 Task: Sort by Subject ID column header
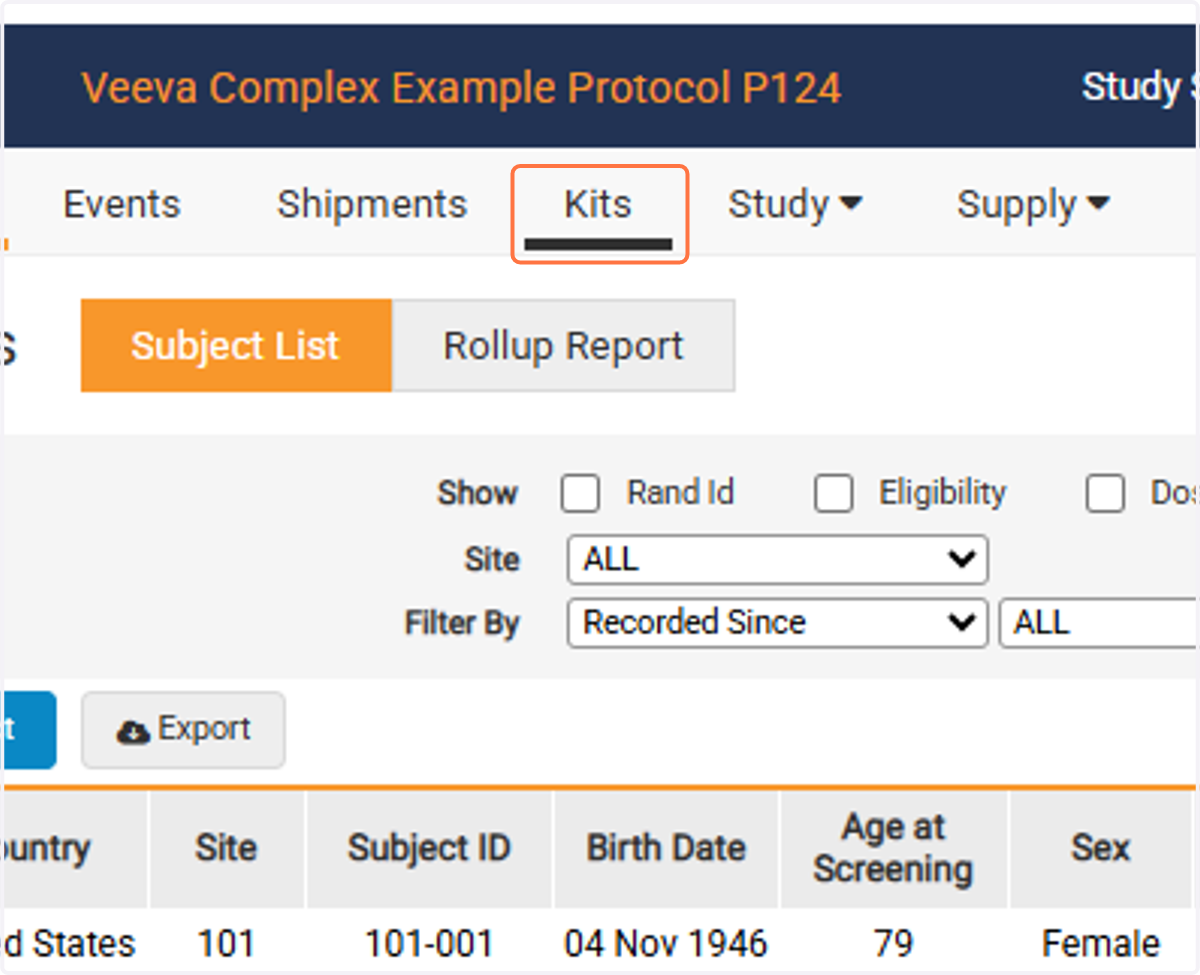point(429,848)
